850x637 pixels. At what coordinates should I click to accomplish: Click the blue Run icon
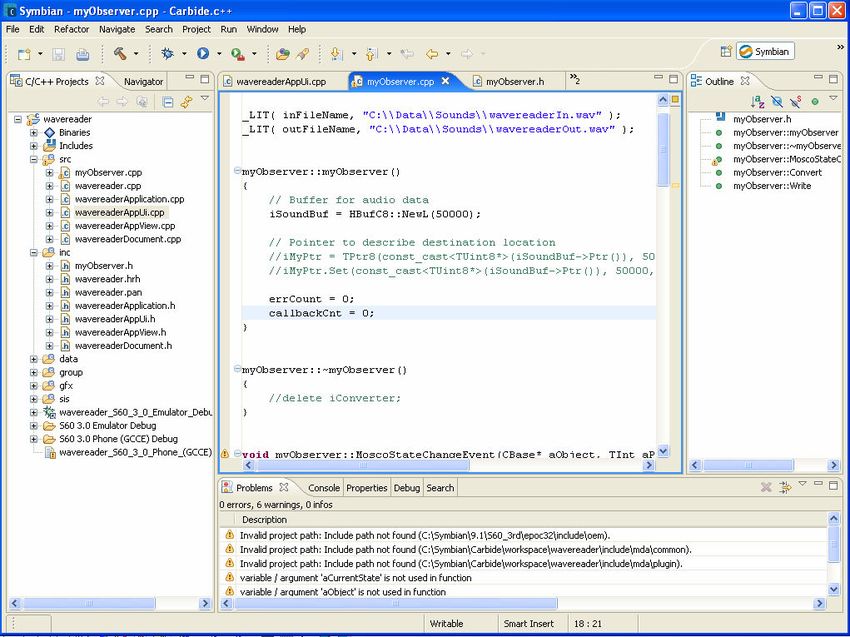[x=203, y=53]
